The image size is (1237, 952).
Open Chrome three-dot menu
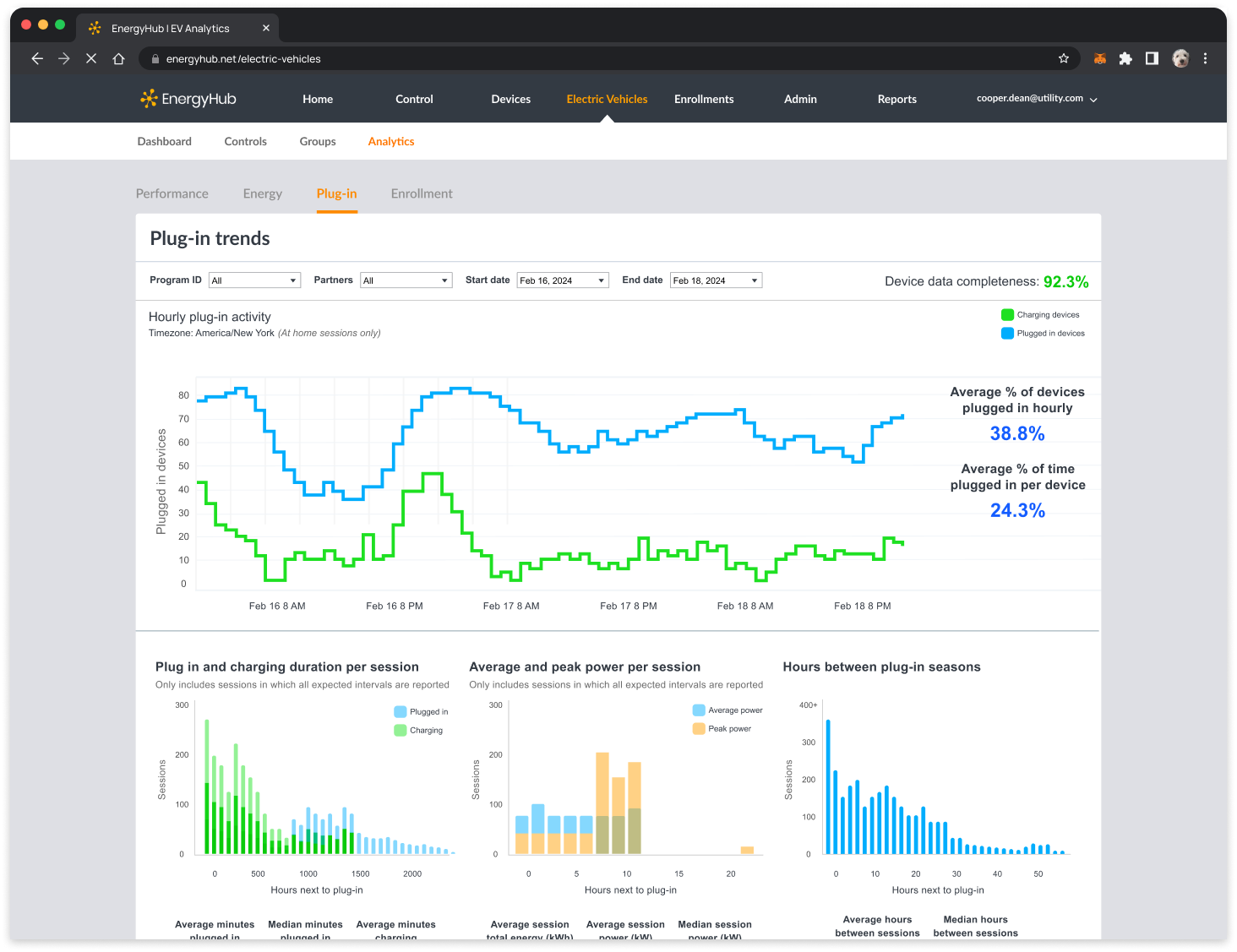tap(1205, 58)
